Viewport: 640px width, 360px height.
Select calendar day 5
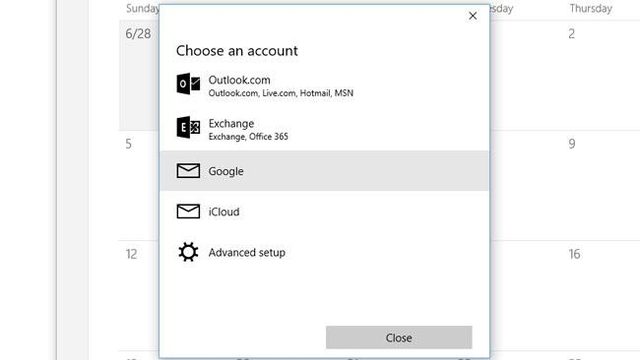tap(139, 186)
